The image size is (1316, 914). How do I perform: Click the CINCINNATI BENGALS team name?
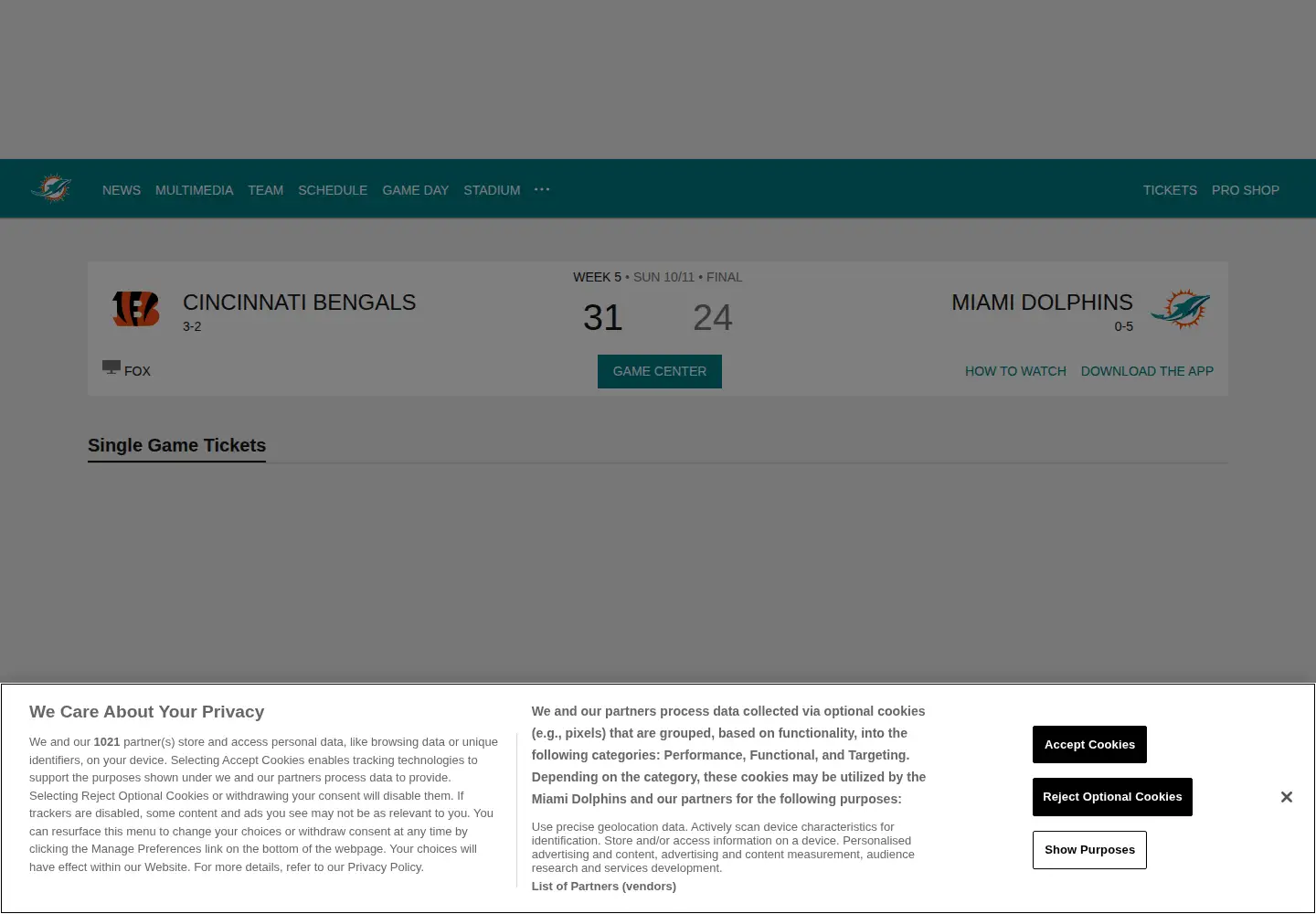point(299,303)
